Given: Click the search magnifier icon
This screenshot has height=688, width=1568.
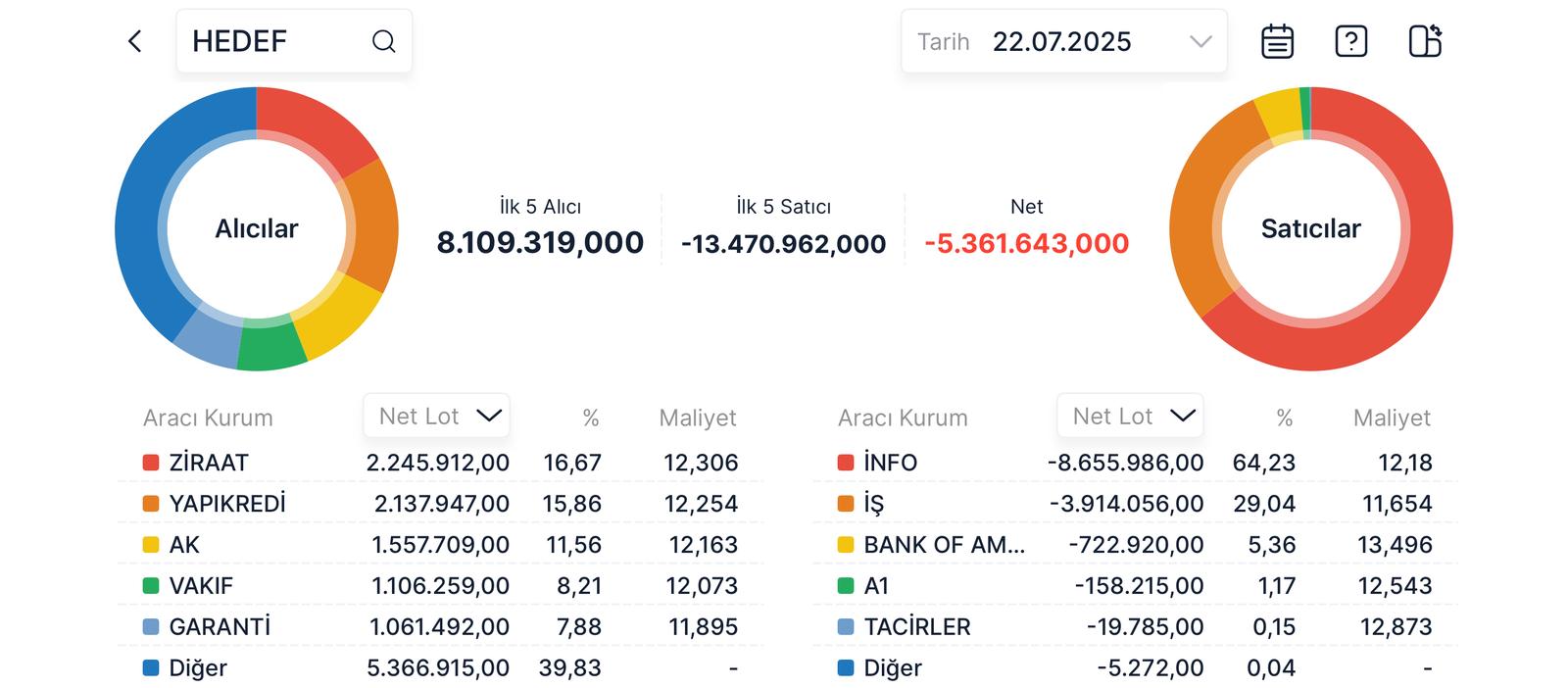Looking at the screenshot, I should click(383, 41).
